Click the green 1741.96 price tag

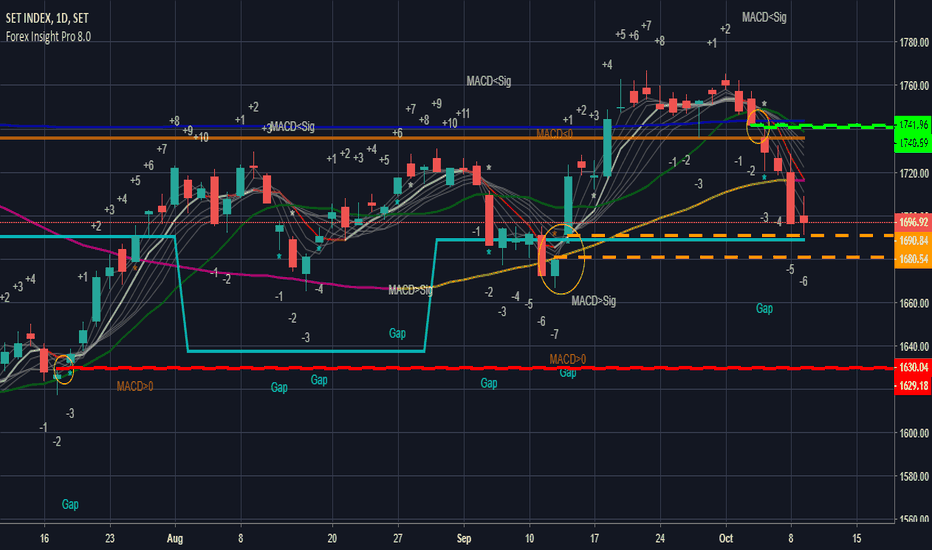point(913,124)
